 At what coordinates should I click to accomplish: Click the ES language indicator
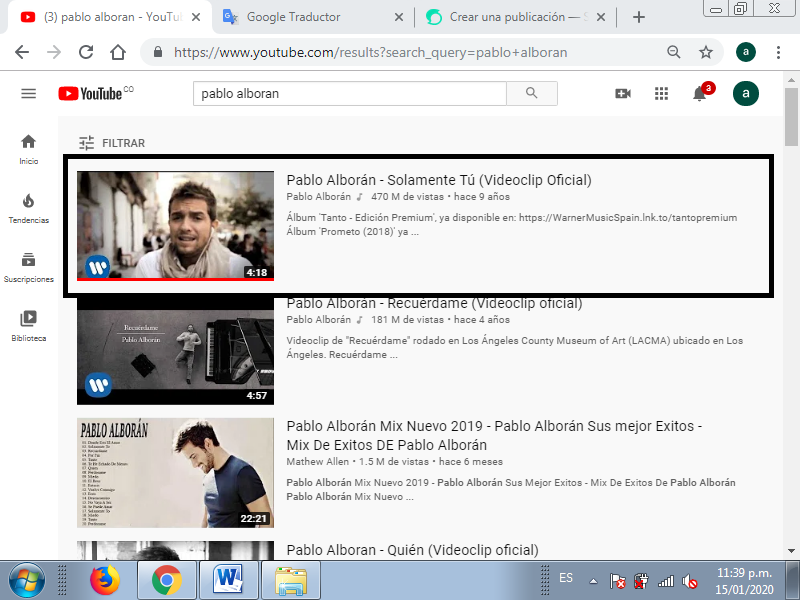tap(566, 578)
